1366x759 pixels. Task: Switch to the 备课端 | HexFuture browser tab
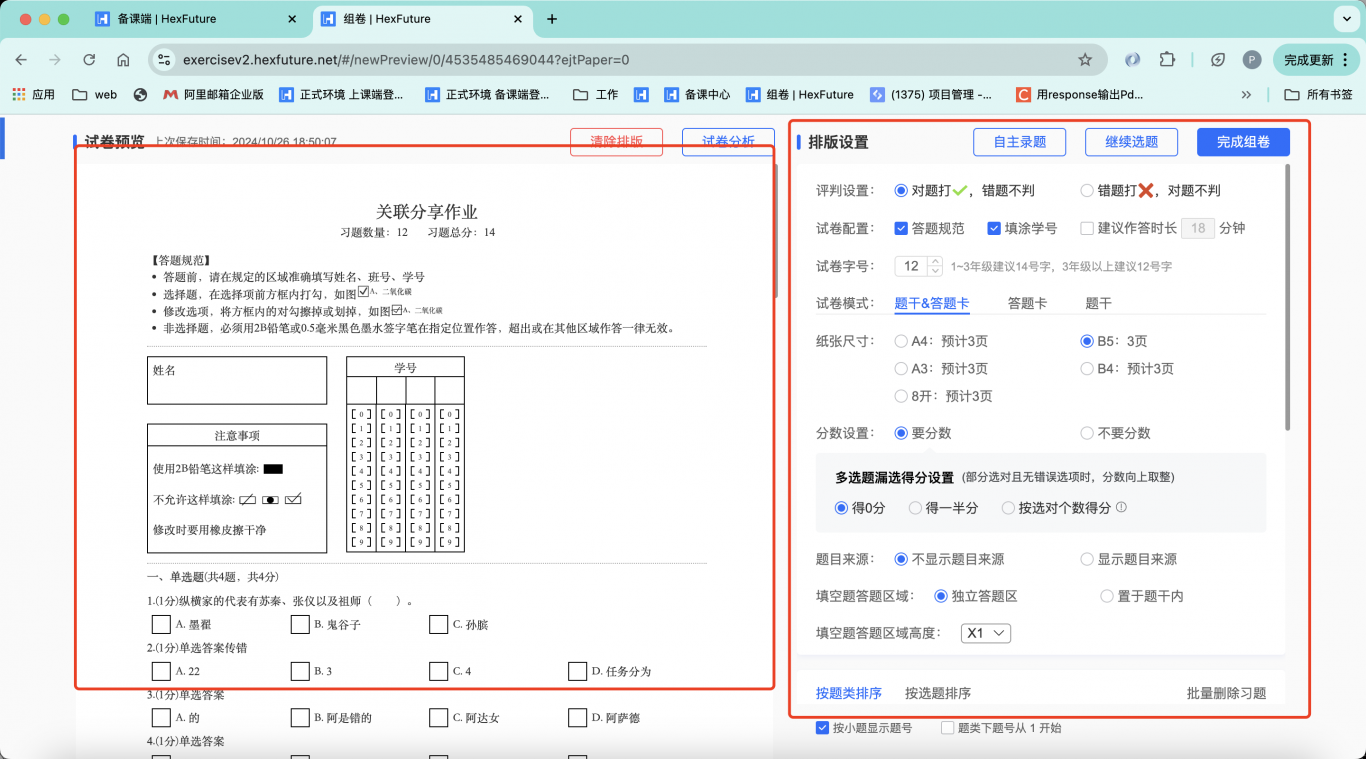[x=196, y=19]
